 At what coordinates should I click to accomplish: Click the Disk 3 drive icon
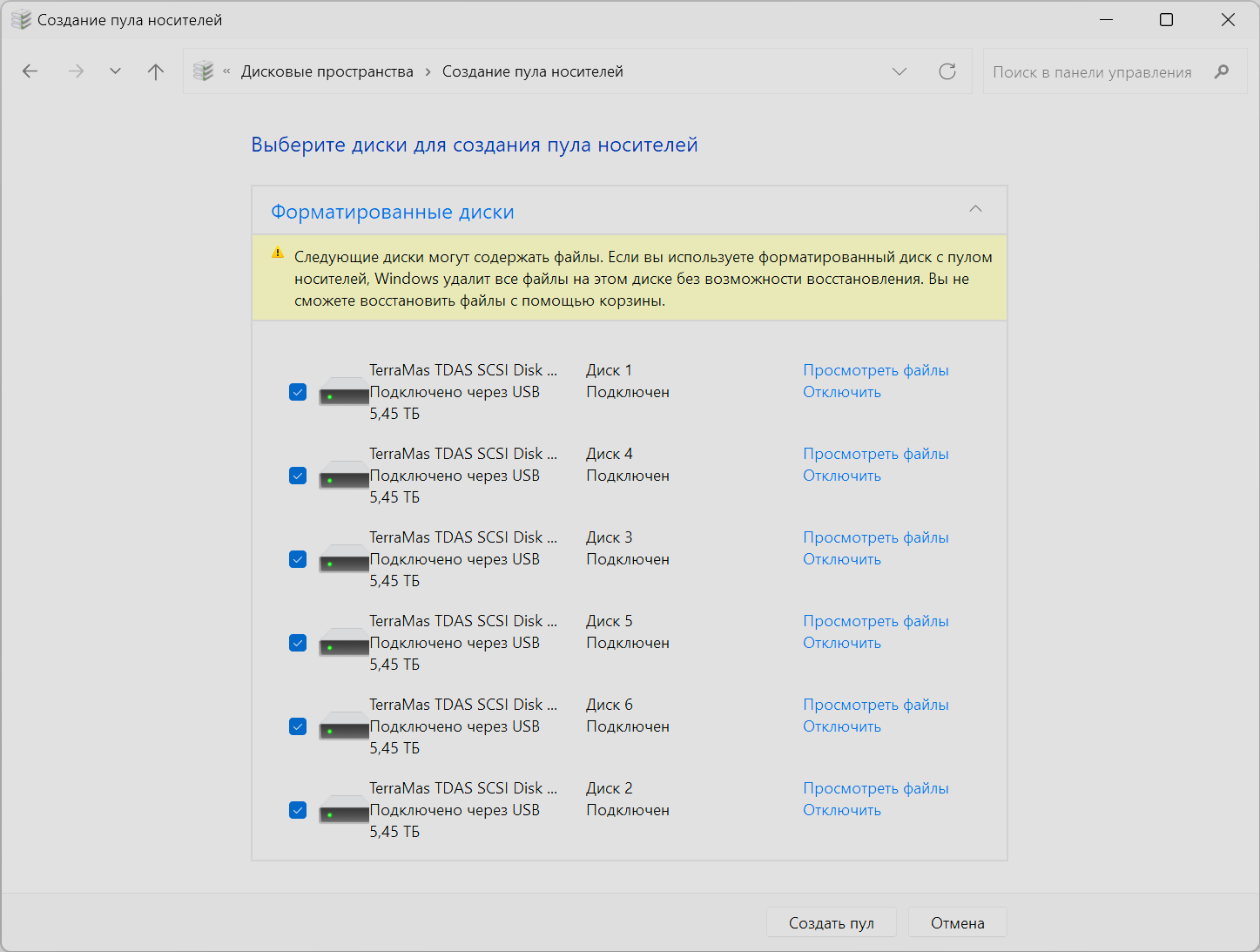[344, 561]
